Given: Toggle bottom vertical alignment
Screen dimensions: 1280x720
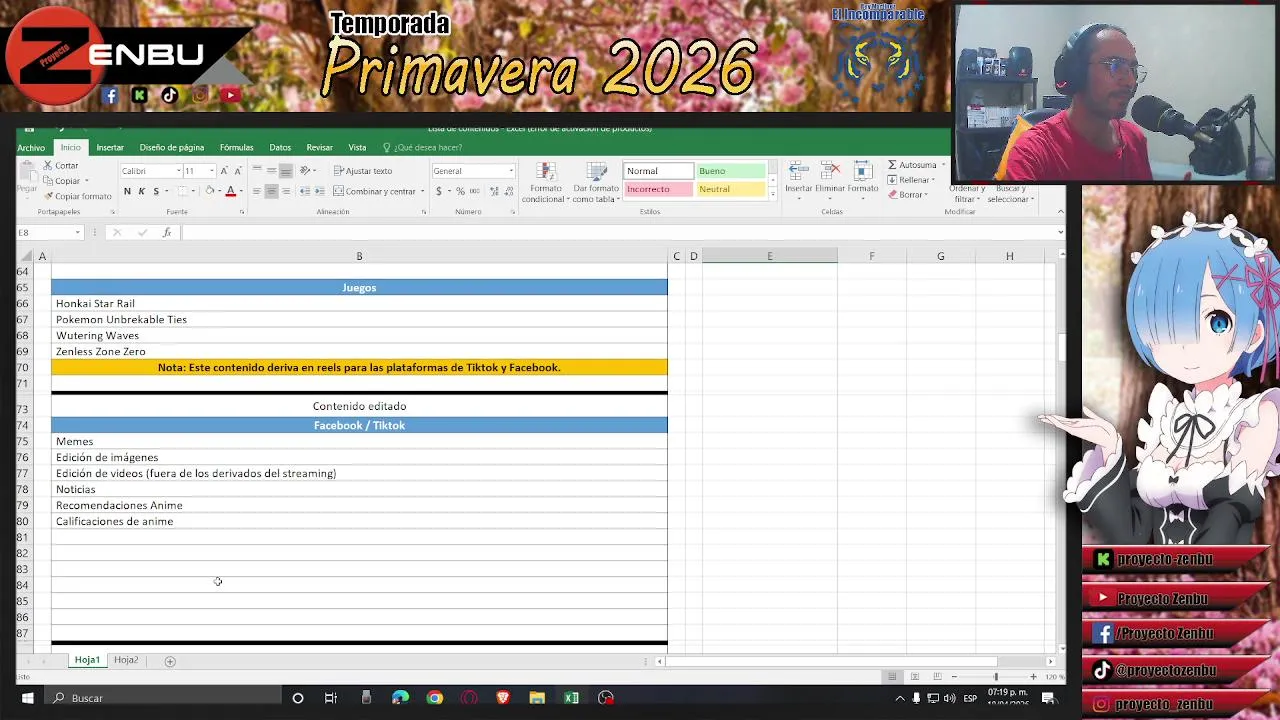Looking at the screenshot, I should [285, 171].
